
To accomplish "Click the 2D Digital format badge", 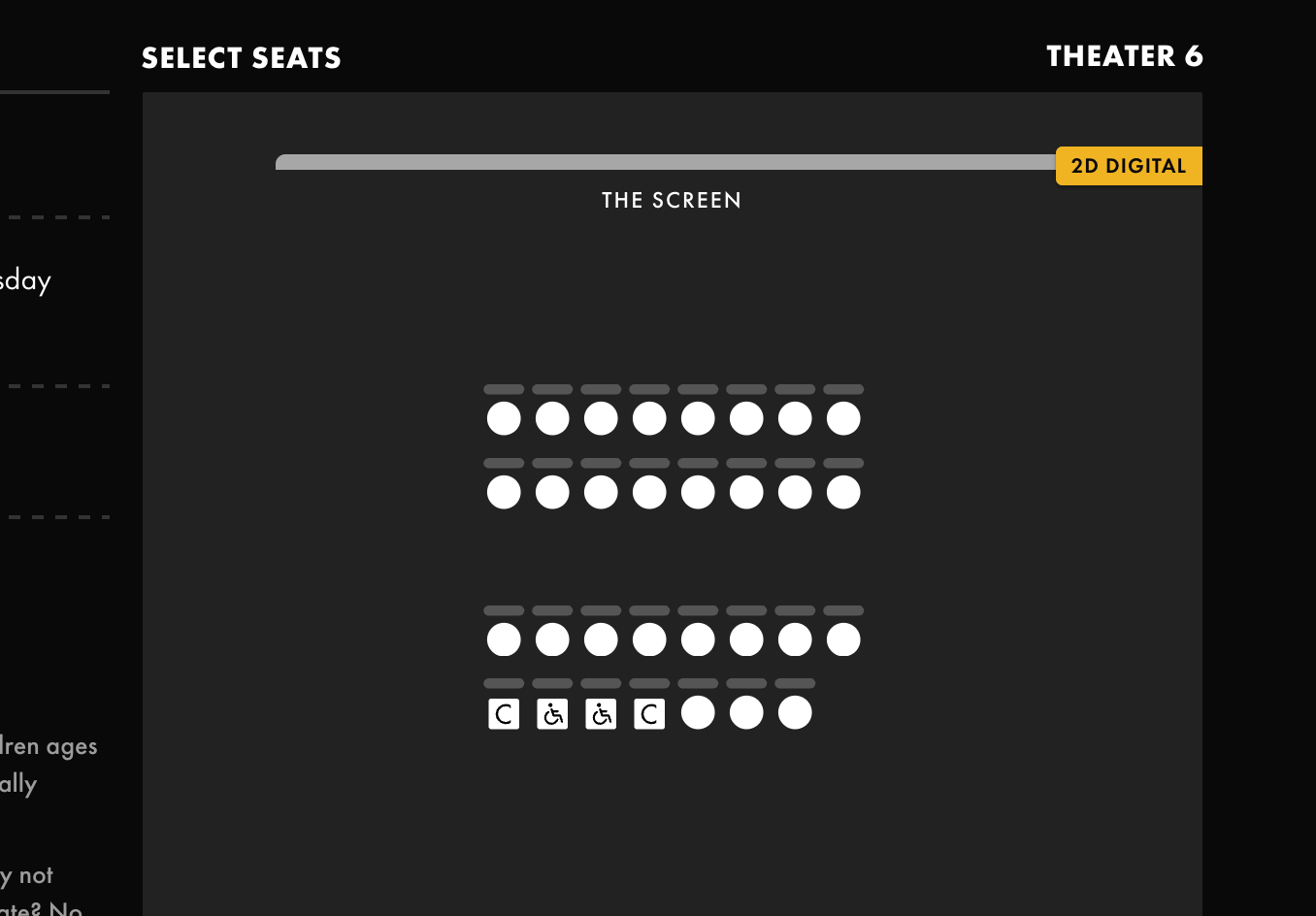I will (x=1129, y=166).
